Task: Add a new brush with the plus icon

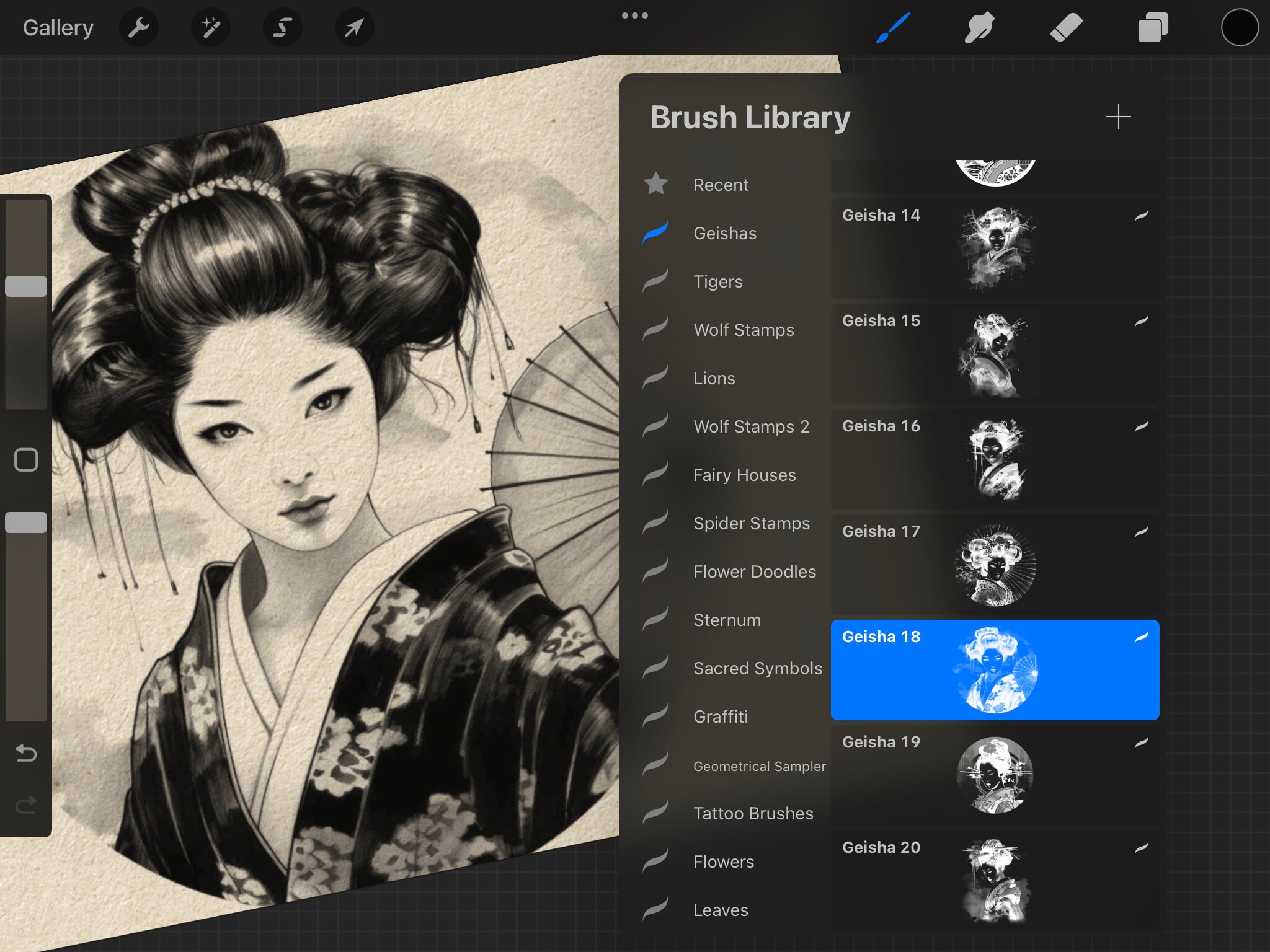Action: [x=1118, y=117]
